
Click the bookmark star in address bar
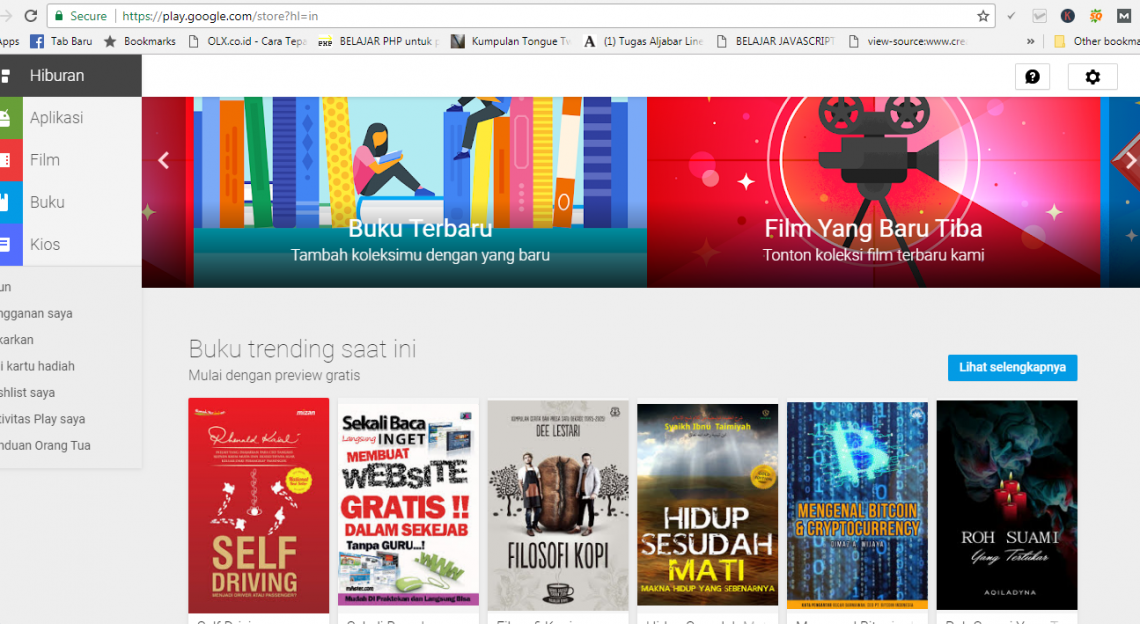pos(983,16)
